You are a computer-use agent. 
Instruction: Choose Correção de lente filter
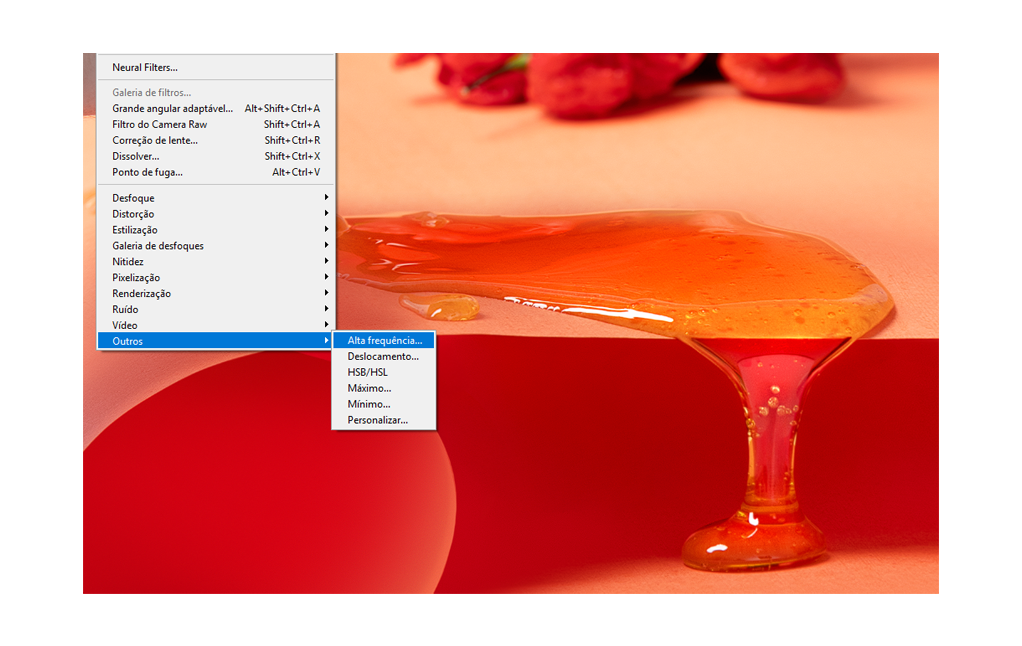pyautogui.click(x=216, y=140)
